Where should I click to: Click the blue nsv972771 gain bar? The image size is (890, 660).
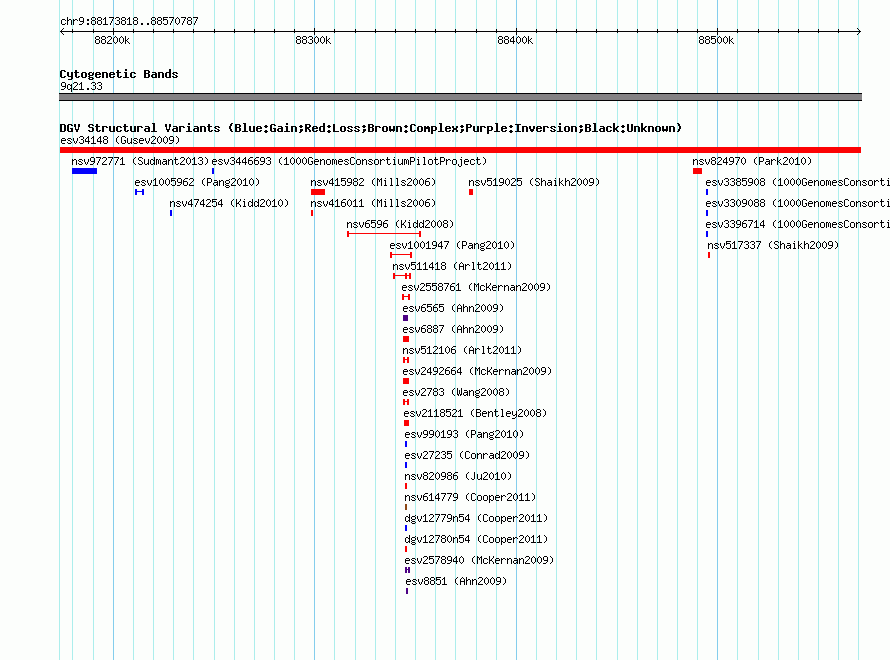click(85, 171)
